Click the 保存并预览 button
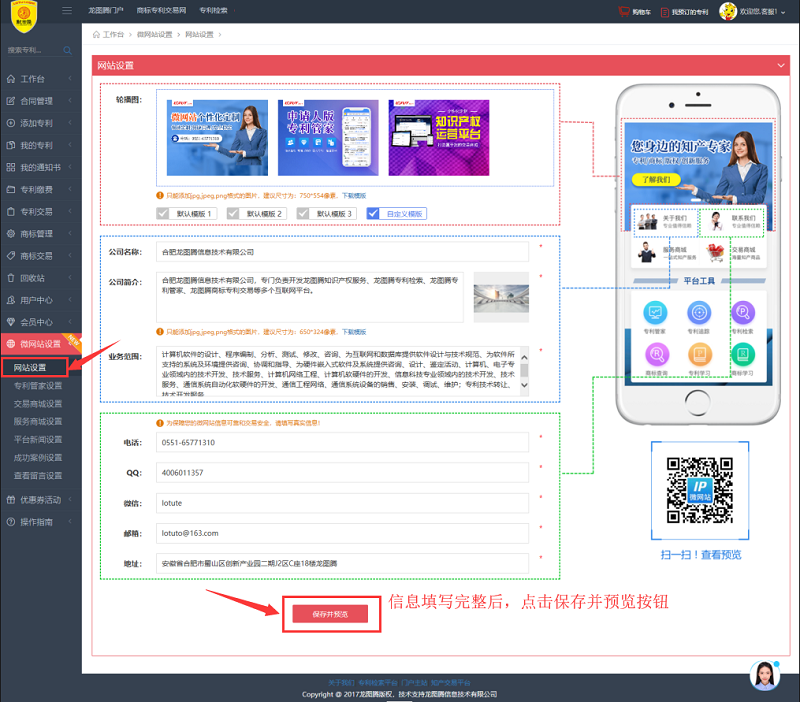The width and height of the screenshot is (800, 702). [x=330, y=614]
